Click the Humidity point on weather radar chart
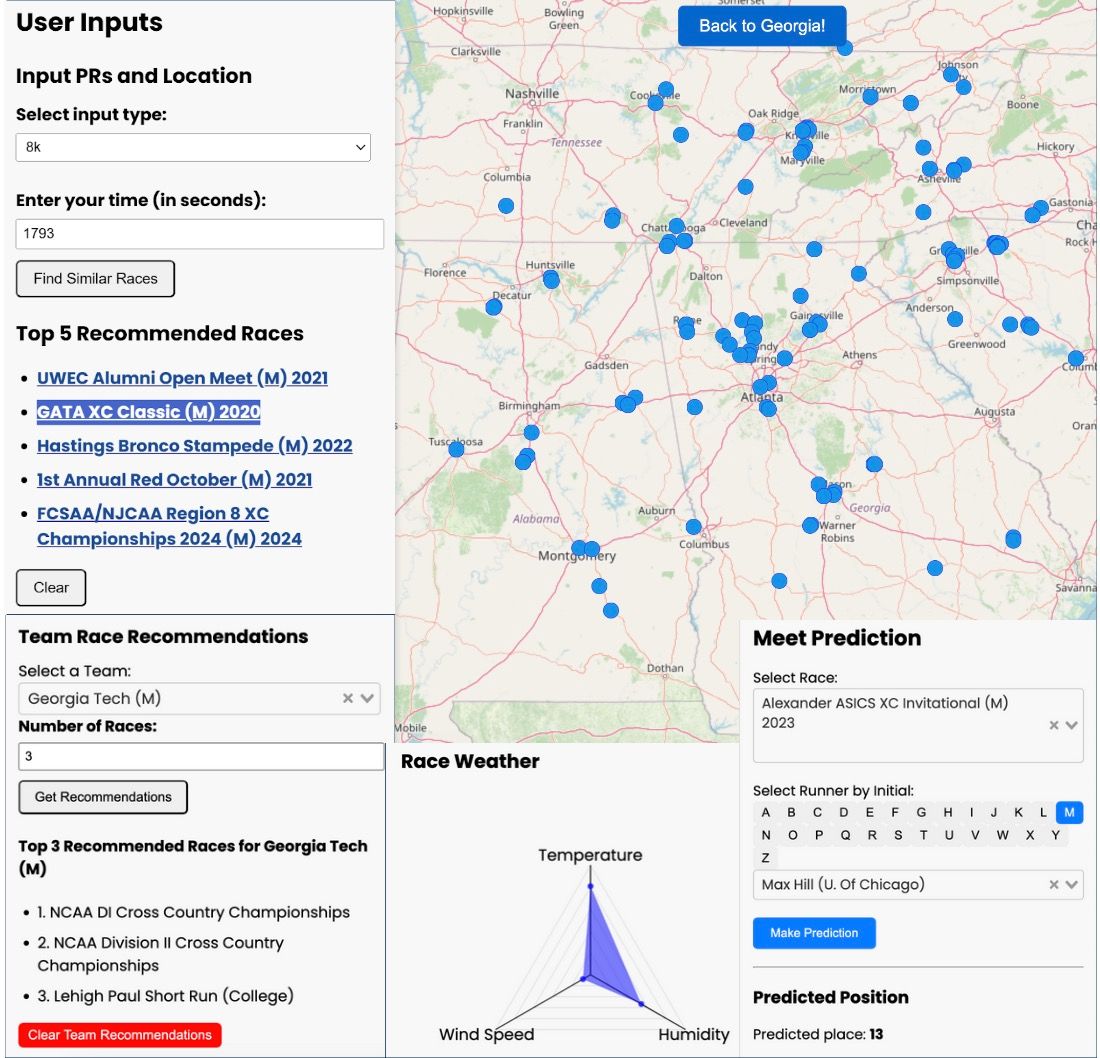Screen dimensions: 1100x1058 coord(641,1004)
